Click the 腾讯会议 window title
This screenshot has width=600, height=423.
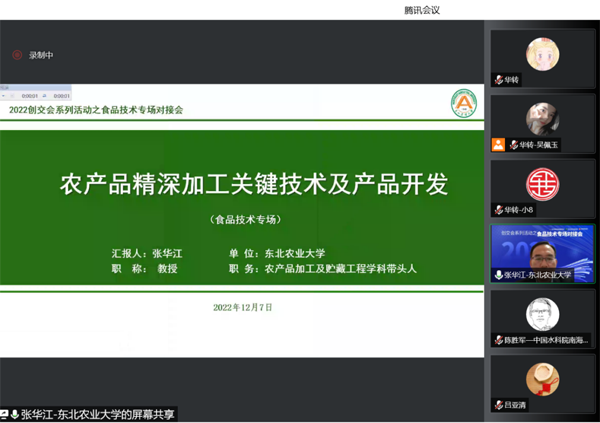(x=422, y=10)
